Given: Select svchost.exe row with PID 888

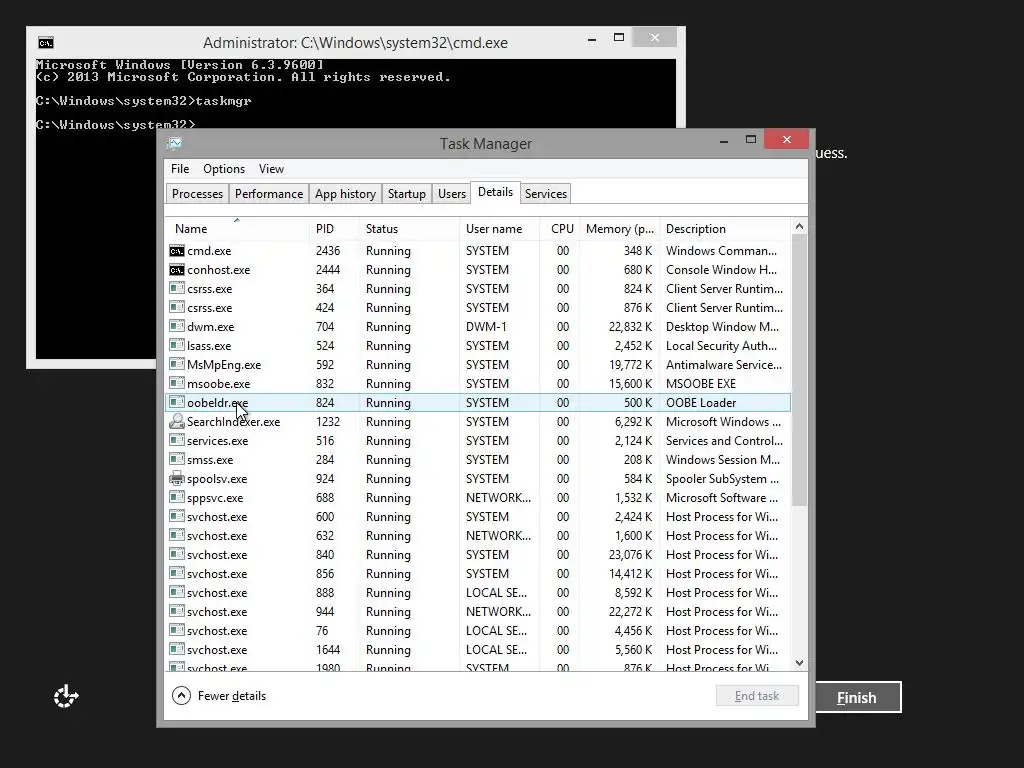Looking at the screenshot, I should (478, 592).
